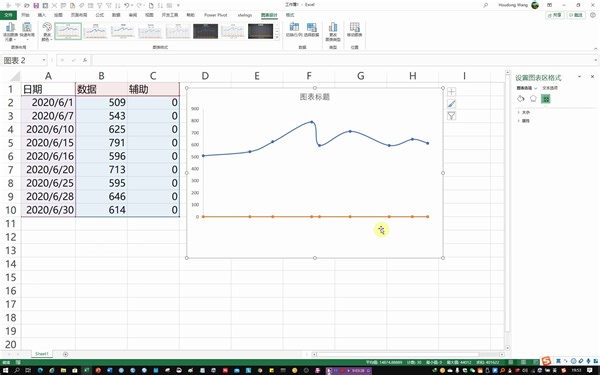The width and height of the screenshot is (600, 375).
Task: Click the Undo arrow in quick access toolbar
Action: 127,5
